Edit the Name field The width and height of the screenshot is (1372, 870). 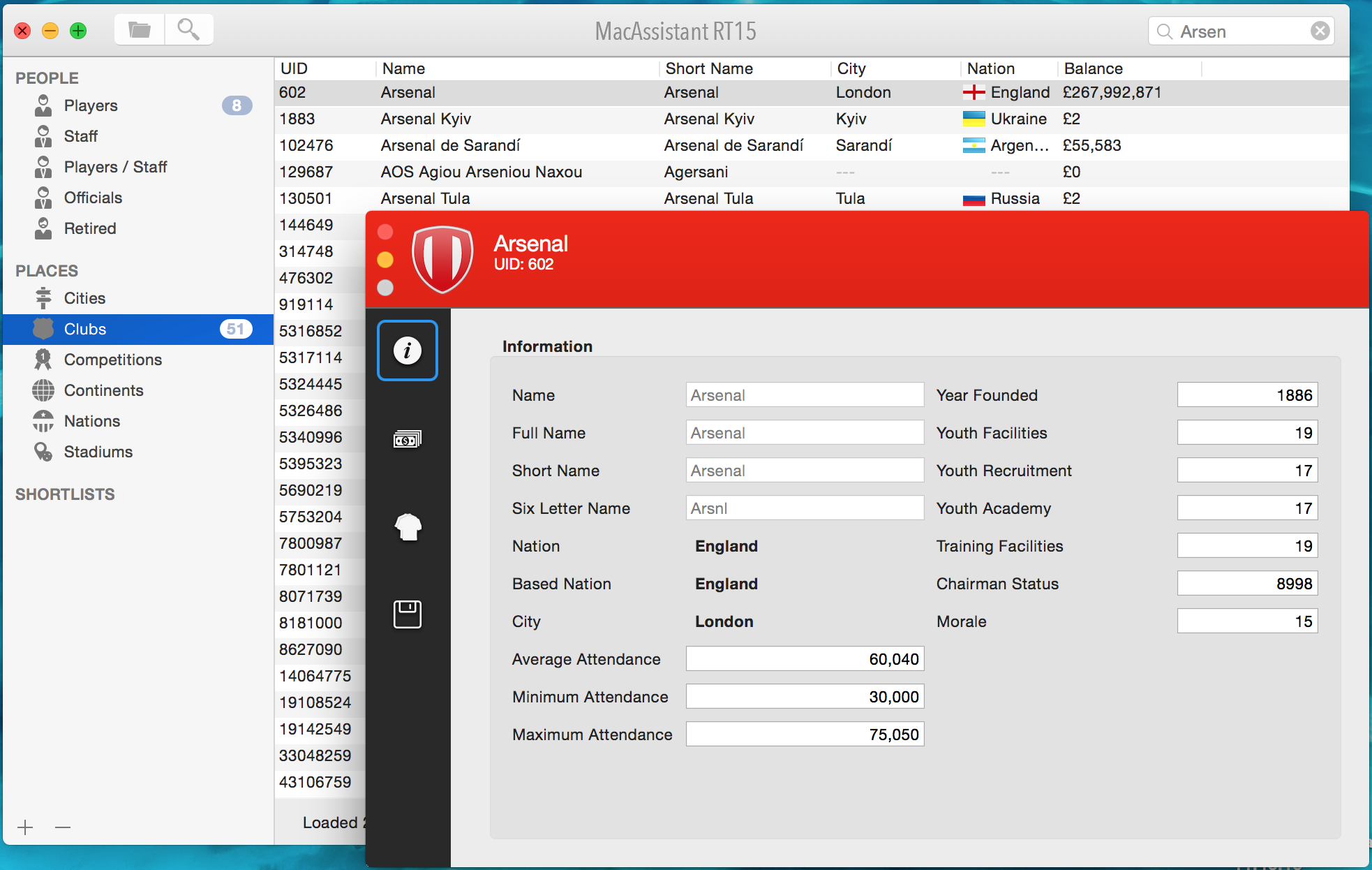tap(805, 395)
